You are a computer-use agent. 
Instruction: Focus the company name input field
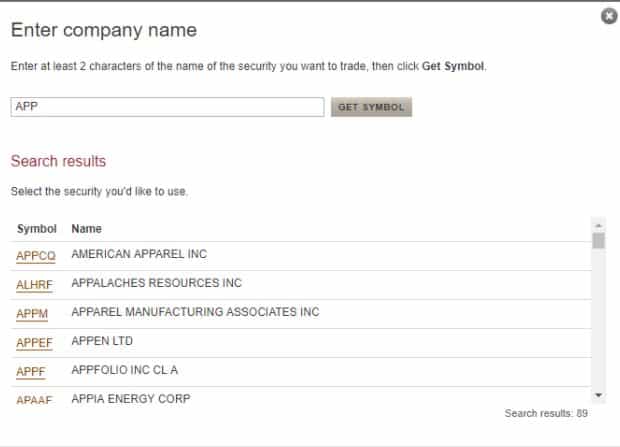pyautogui.click(x=167, y=107)
